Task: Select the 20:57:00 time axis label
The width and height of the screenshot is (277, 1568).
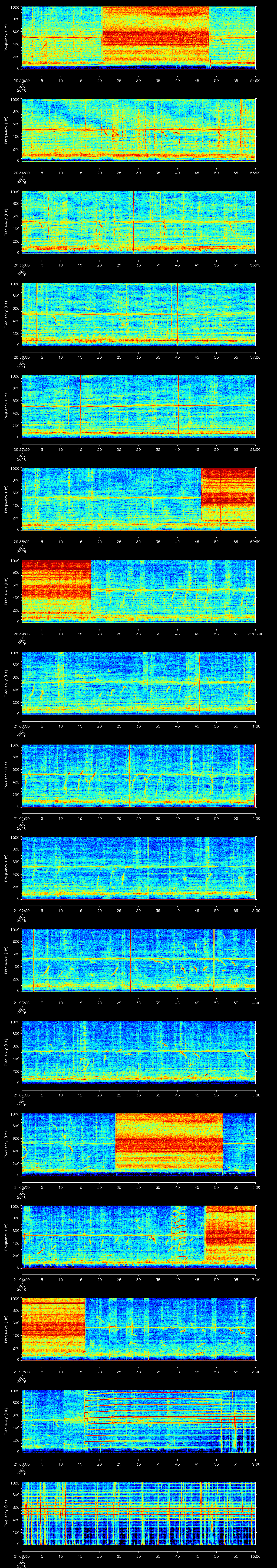Action: pyautogui.click(x=21, y=449)
